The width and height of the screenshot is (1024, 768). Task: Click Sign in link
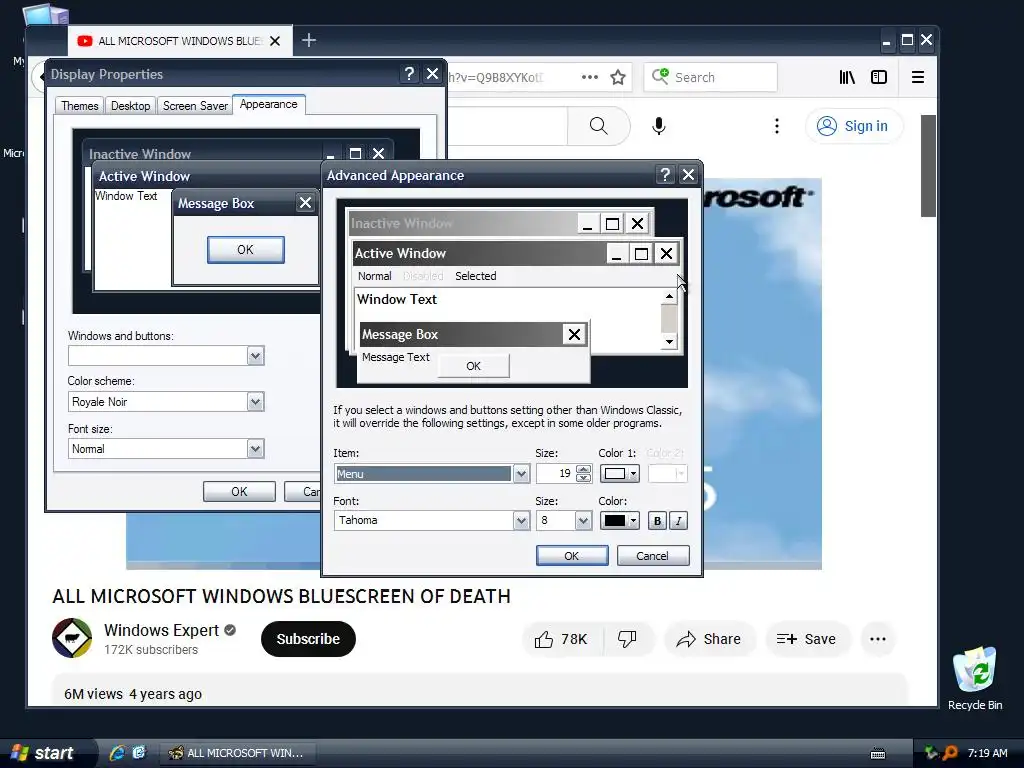pos(854,126)
